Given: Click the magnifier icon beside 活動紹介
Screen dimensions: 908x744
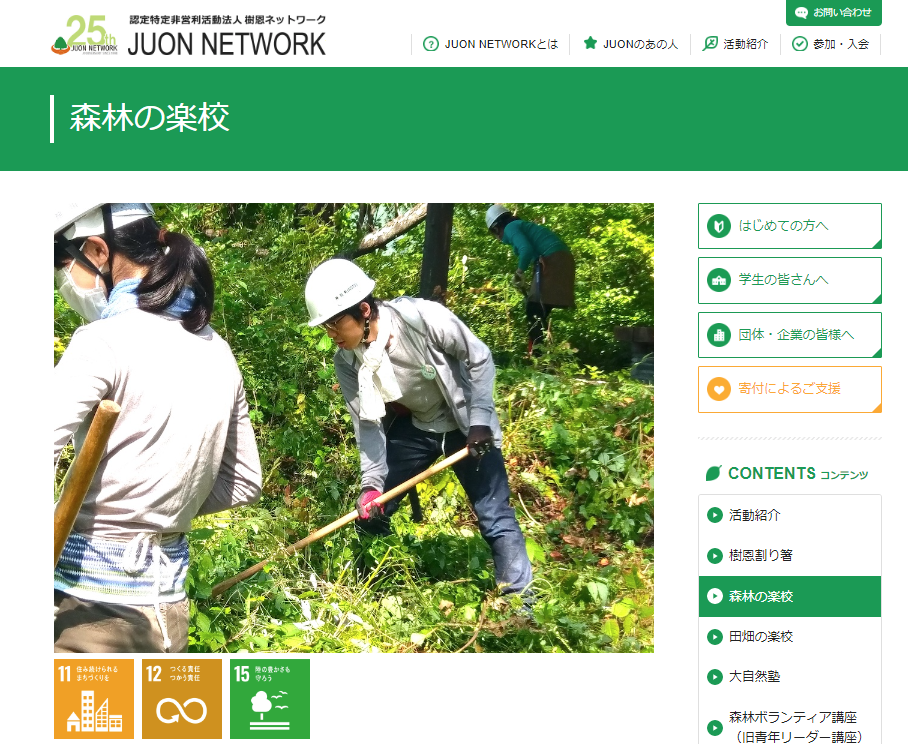Looking at the screenshot, I should (x=711, y=44).
